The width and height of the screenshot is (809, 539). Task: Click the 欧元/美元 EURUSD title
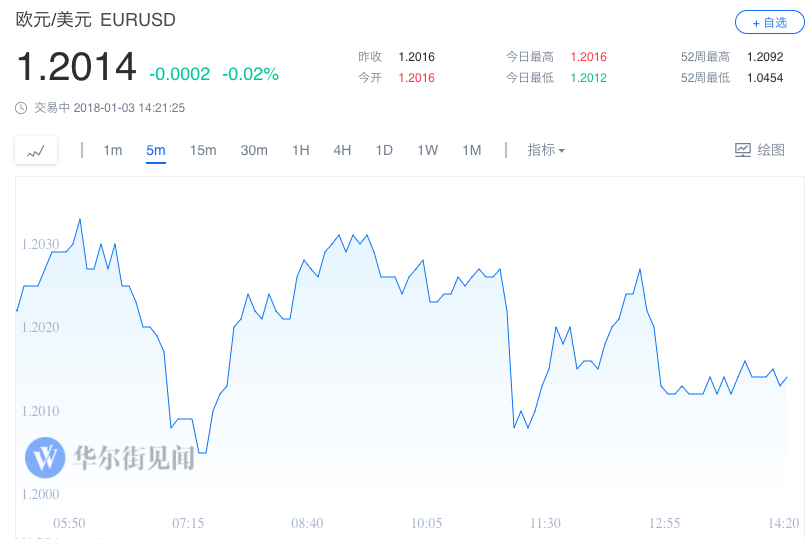(x=84, y=19)
